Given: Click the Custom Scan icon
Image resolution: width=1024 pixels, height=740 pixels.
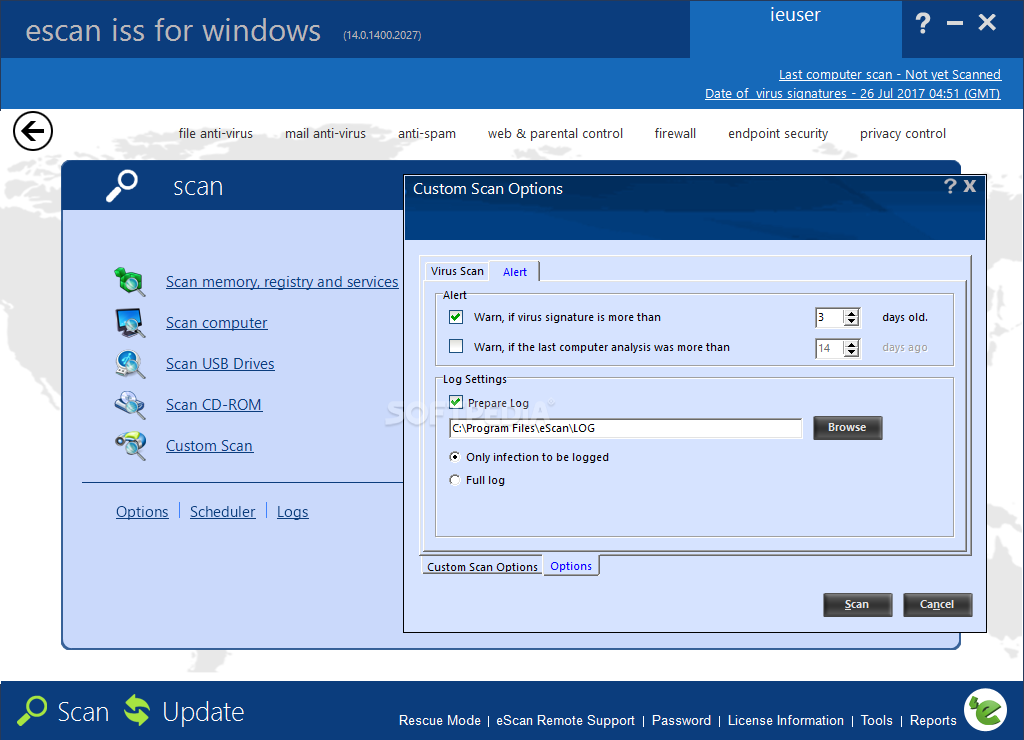Looking at the screenshot, I should (x=129, y=446).
